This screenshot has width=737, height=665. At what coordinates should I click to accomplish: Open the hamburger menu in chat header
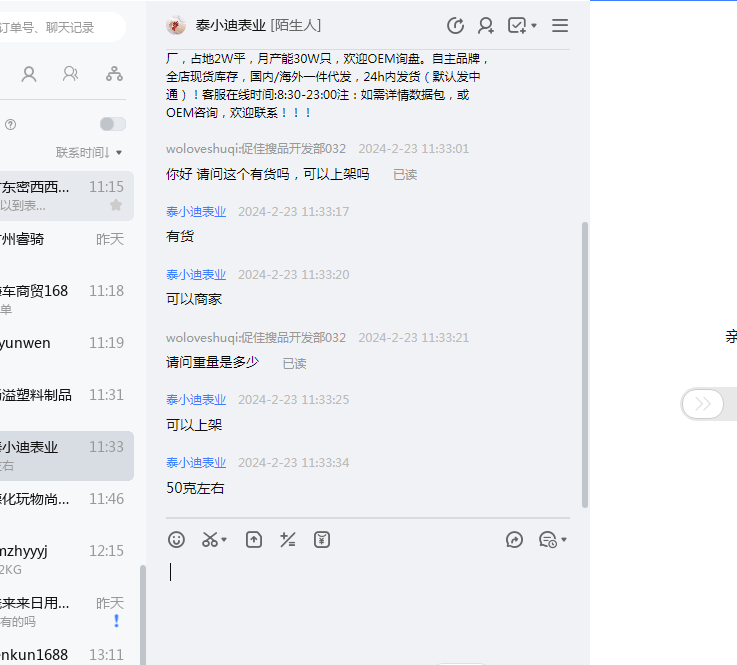tap(560, 26)
